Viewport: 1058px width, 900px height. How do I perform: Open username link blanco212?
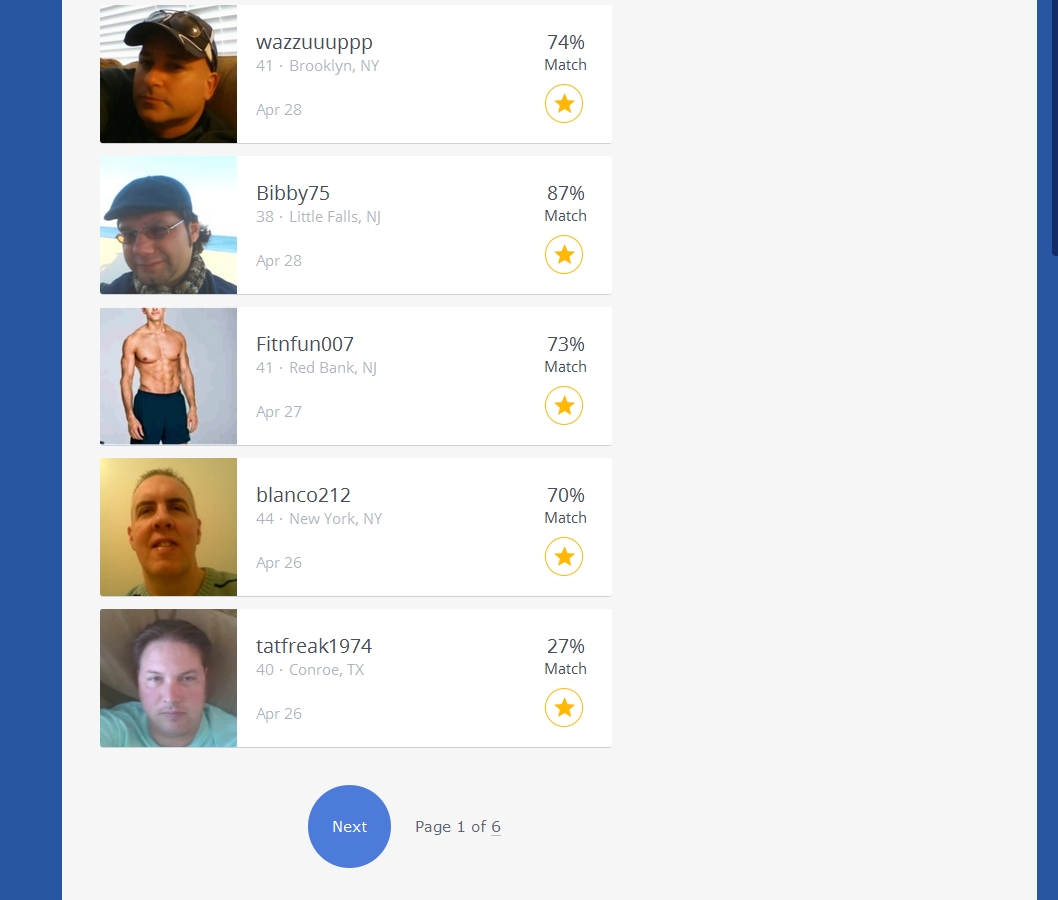pyautogui.click(x=304, y=495)
